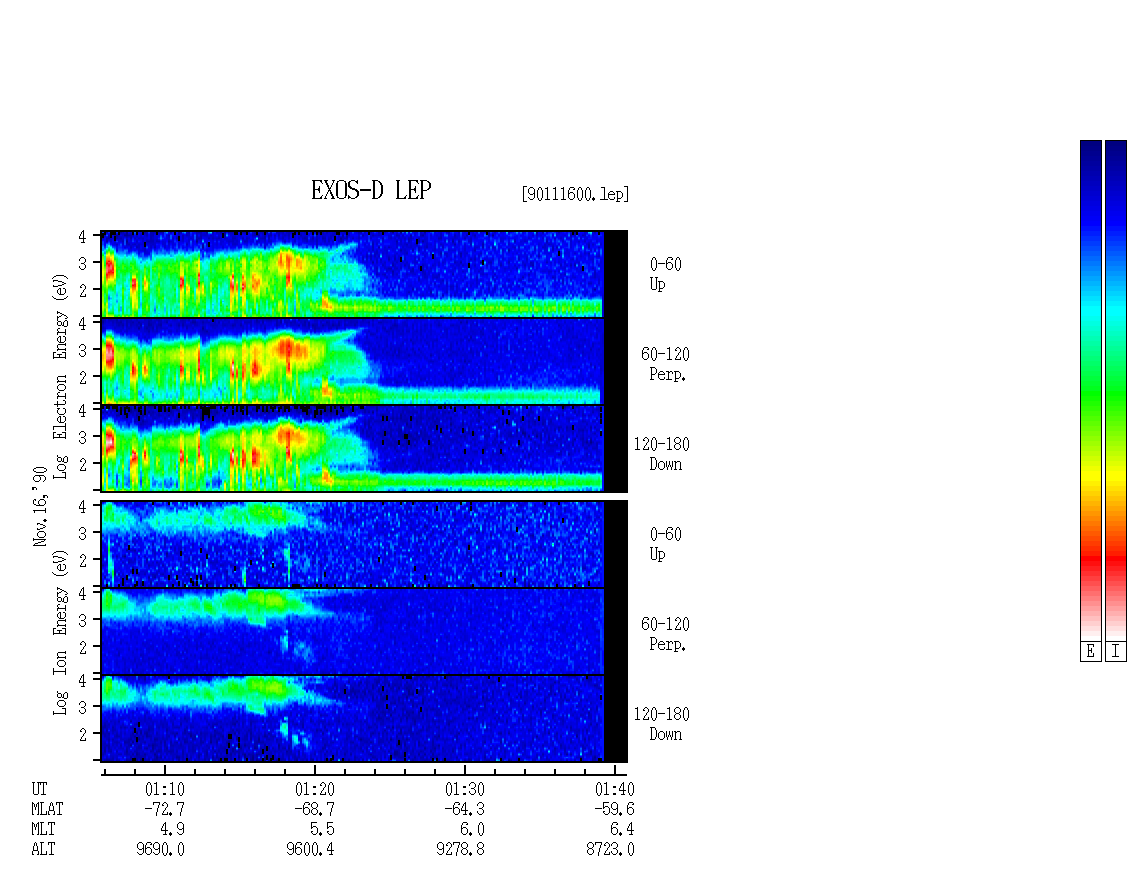Click the 0-60 Up label beside ion panels
The image size is (1130, 875).
[665, 544]
